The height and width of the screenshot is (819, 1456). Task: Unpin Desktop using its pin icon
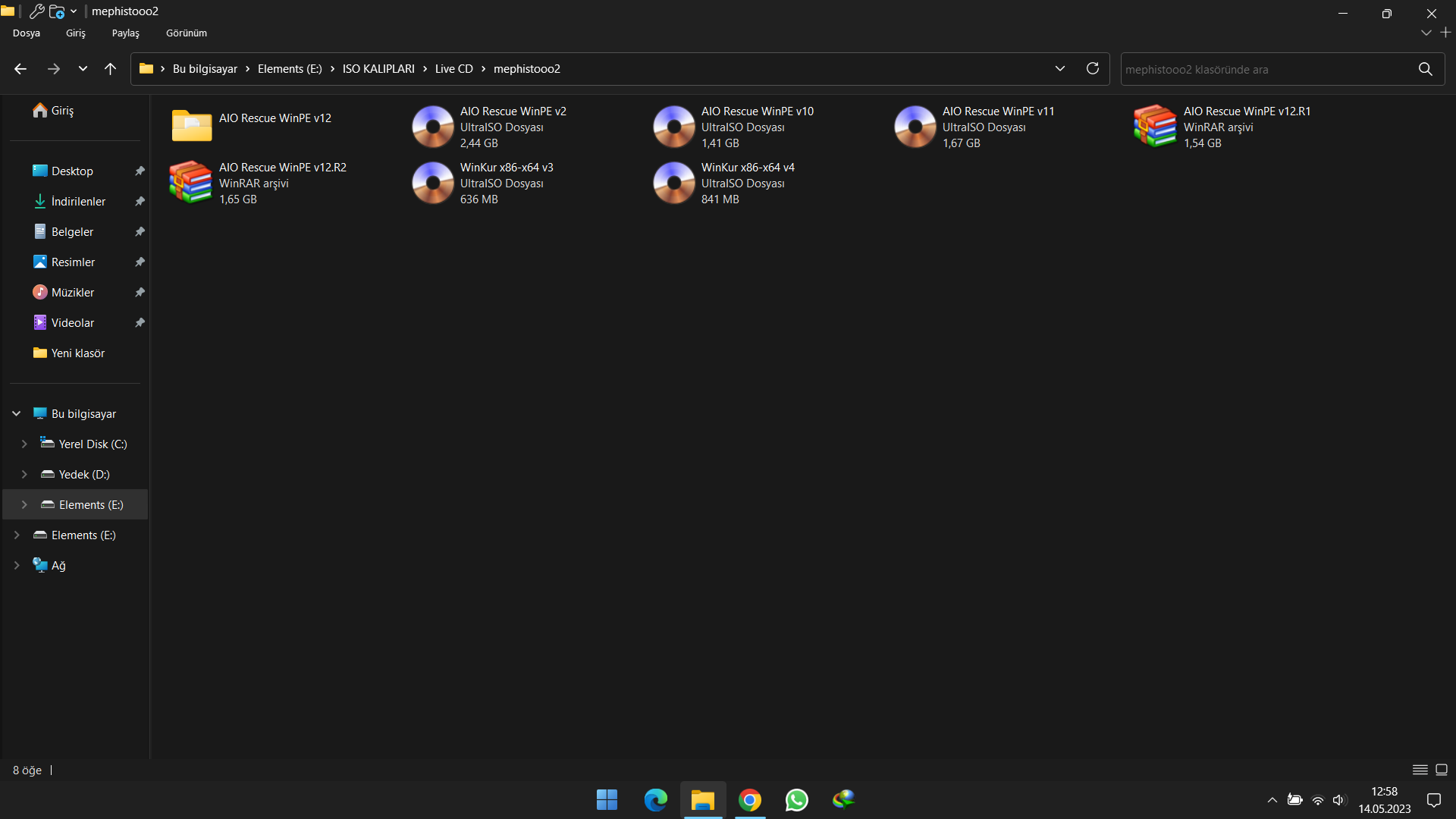[x=140, y=171]
